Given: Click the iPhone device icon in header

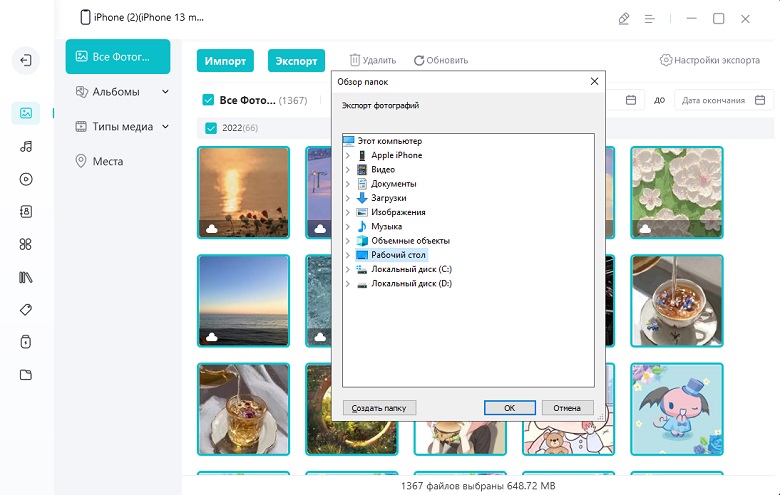Looking at the screenshot, I should 85,17.
